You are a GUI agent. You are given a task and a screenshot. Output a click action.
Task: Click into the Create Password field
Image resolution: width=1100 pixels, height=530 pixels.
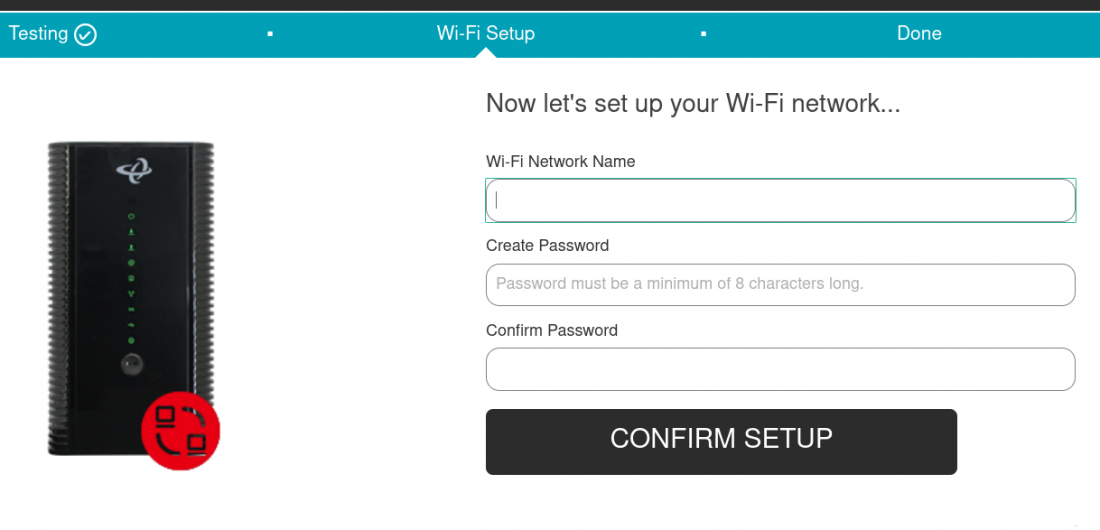[780, 284]
